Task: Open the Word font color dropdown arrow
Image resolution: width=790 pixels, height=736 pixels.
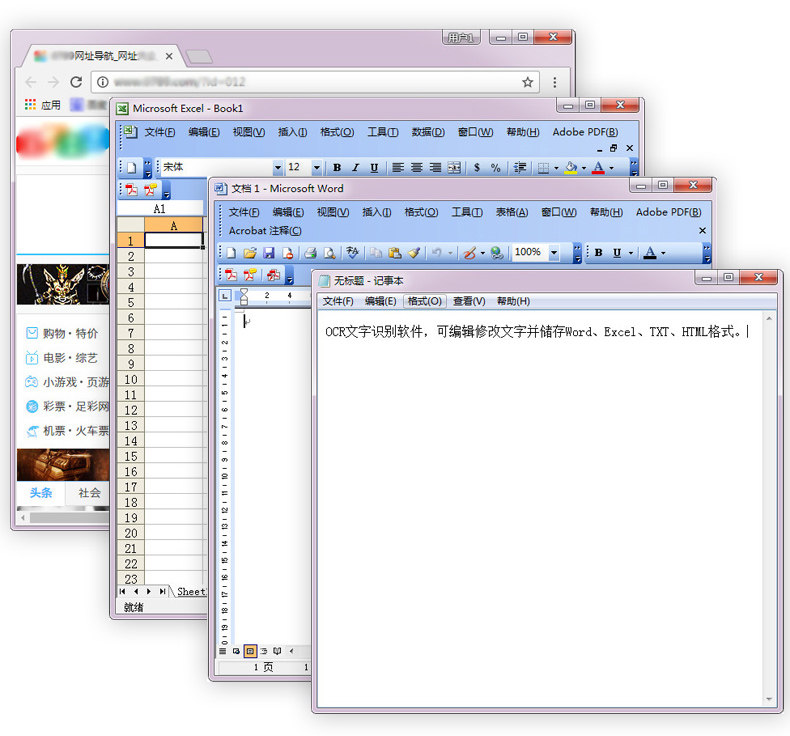Action: [x=663, y=253]
